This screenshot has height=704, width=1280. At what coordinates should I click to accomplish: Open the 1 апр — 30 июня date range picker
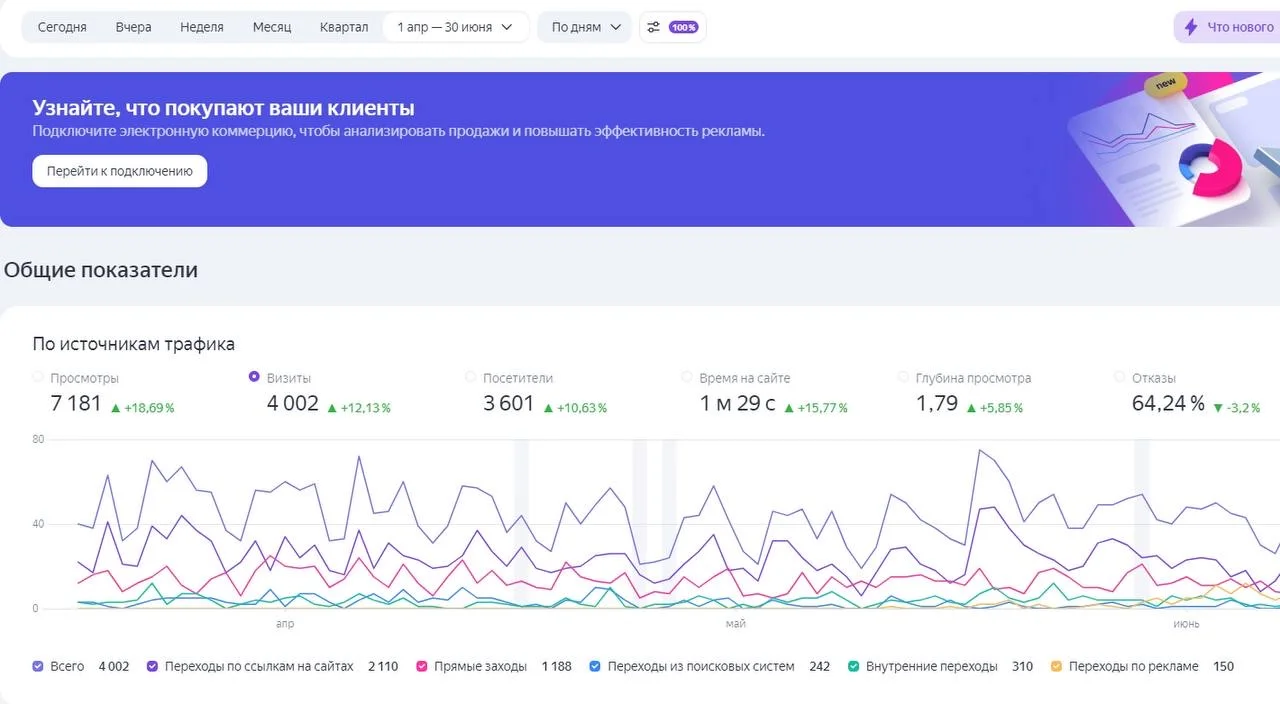[455, 27]
